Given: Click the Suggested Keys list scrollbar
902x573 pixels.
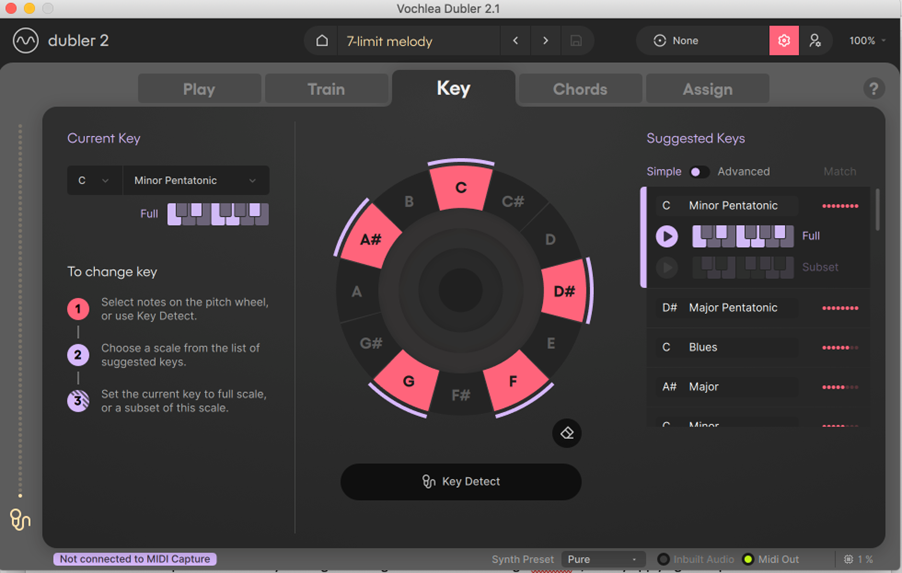Looking at the screenshot, I should pyautogui.click(x=877, y=209).
